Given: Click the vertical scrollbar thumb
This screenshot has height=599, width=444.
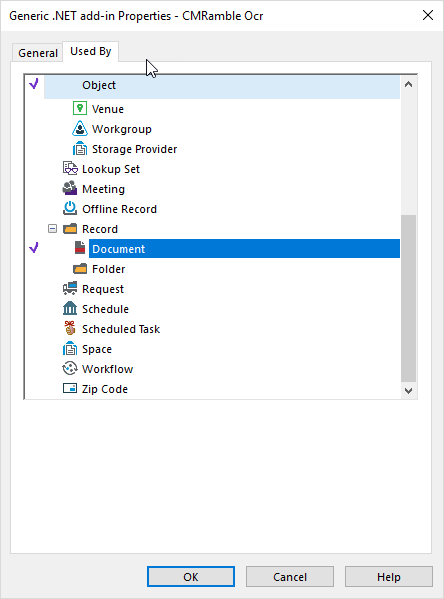Looking at the screenshot, I should 408,298.
